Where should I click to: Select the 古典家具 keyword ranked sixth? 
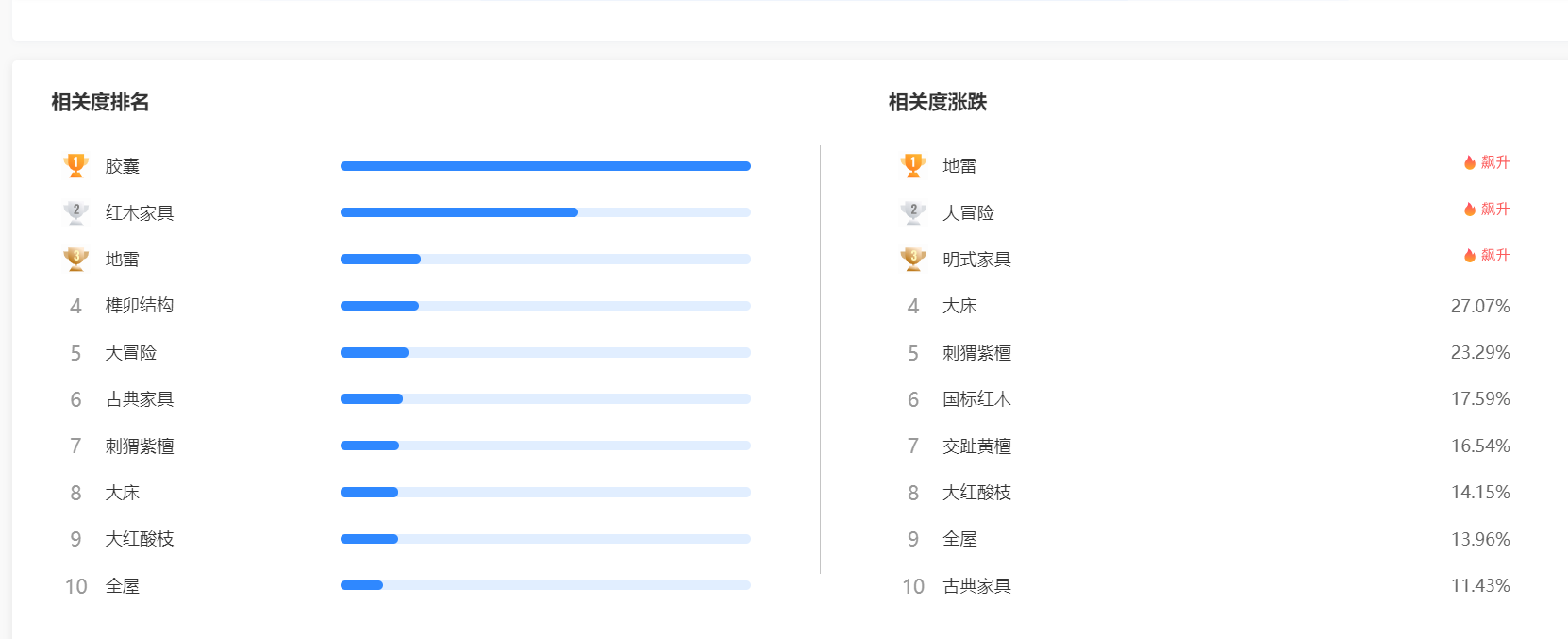click(140, 399)
